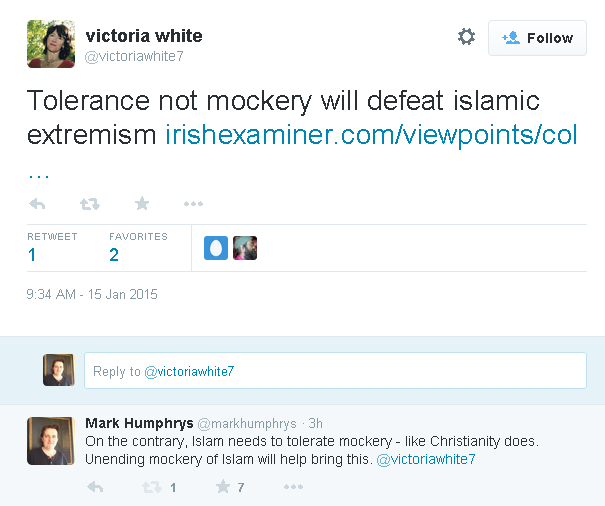View the favorites count of 2
Screen dimensions: 605x506
[114, 255]
